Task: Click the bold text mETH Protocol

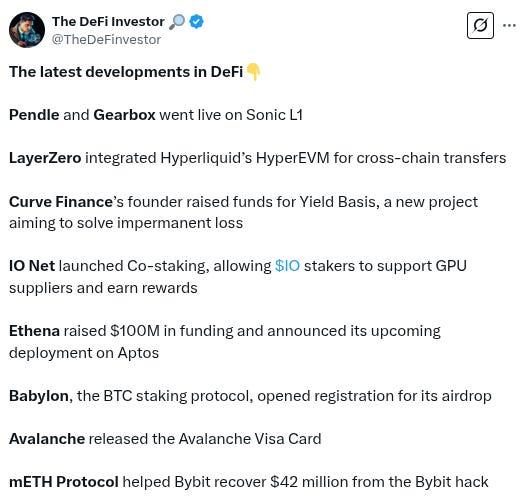Action: (64, 482)
